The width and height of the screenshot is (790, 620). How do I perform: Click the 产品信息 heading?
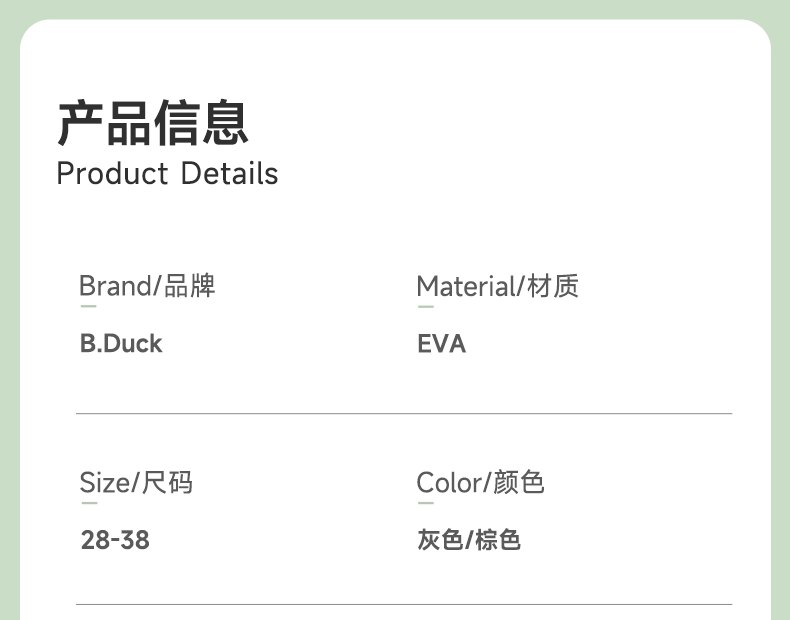tap(152, 124)
